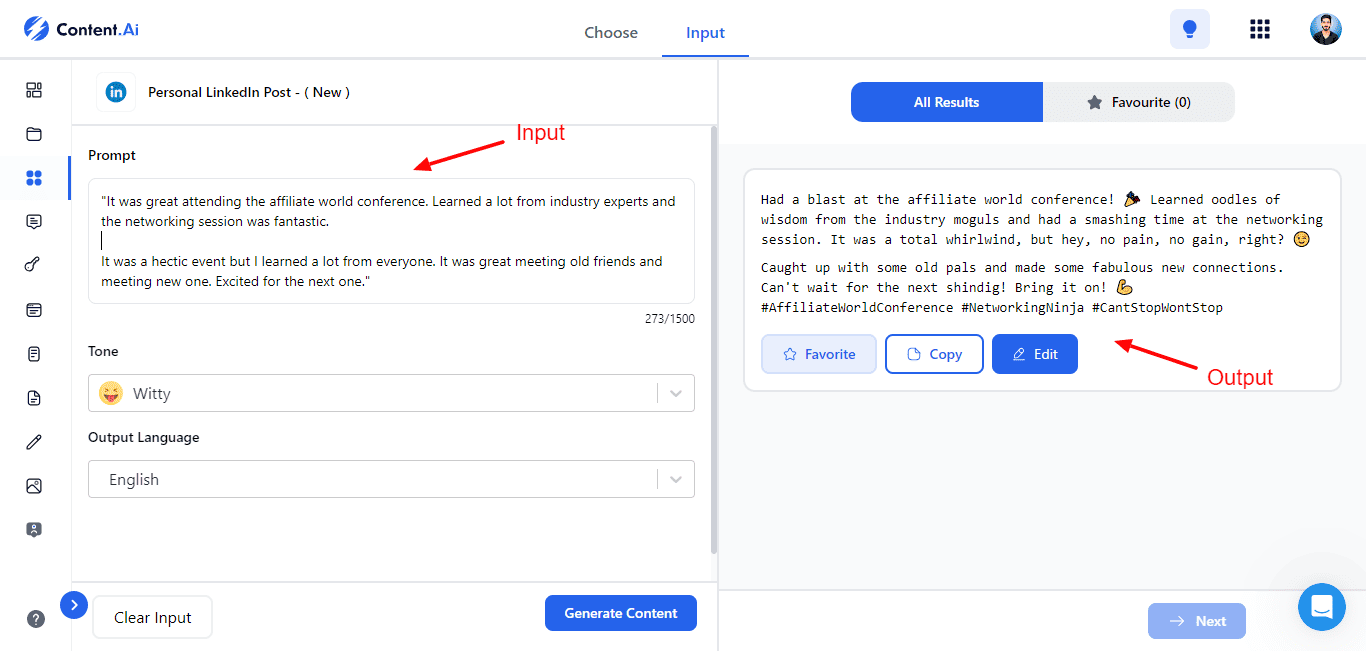This screenshot has width=1366, height=651.
Task: Click the left panel vertical scrollbar
Action: [713, 340]
